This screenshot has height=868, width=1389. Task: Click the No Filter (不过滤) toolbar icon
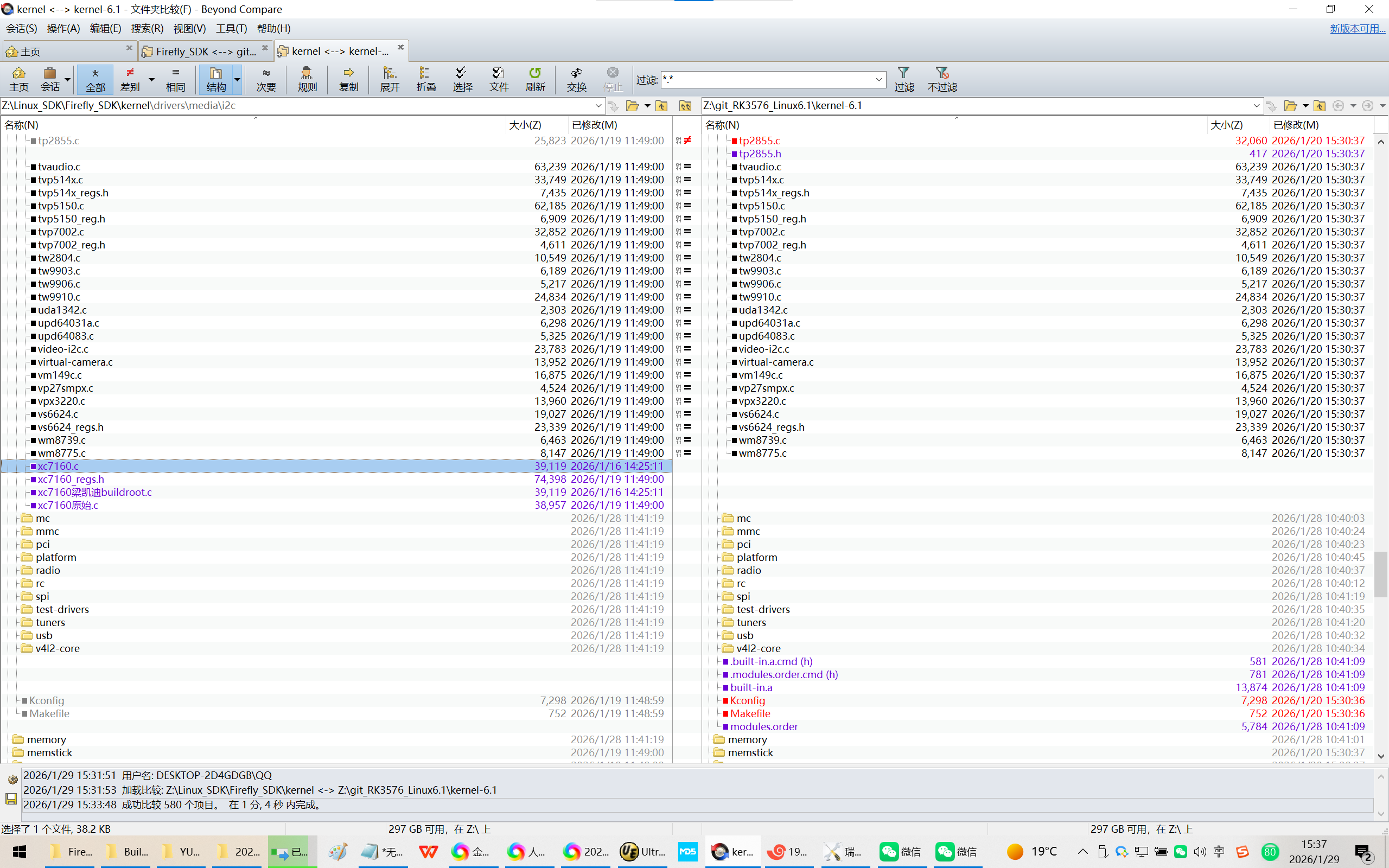click(x=942, y=79)
